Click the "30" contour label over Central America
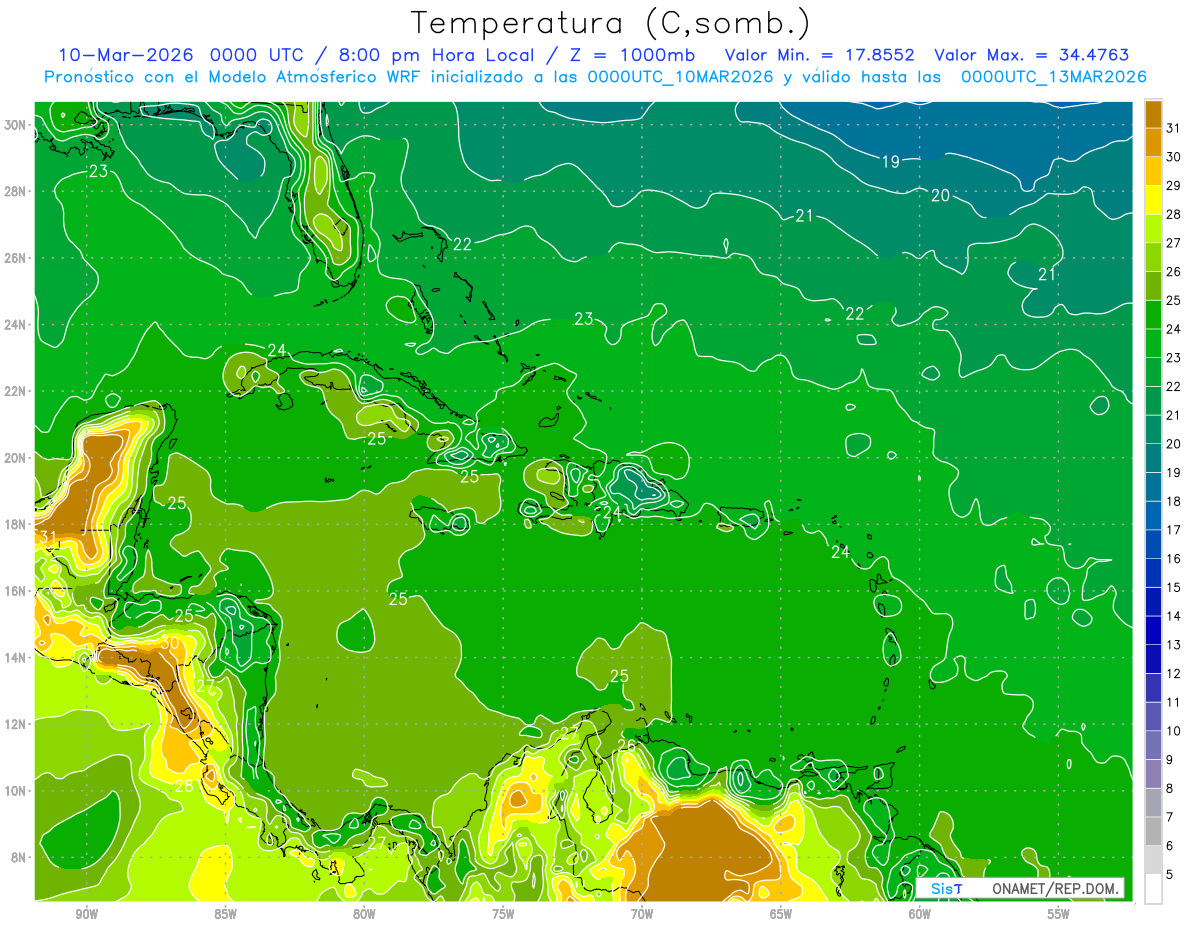The width and height of the screenshot is (1200, 927). [170, 643]
